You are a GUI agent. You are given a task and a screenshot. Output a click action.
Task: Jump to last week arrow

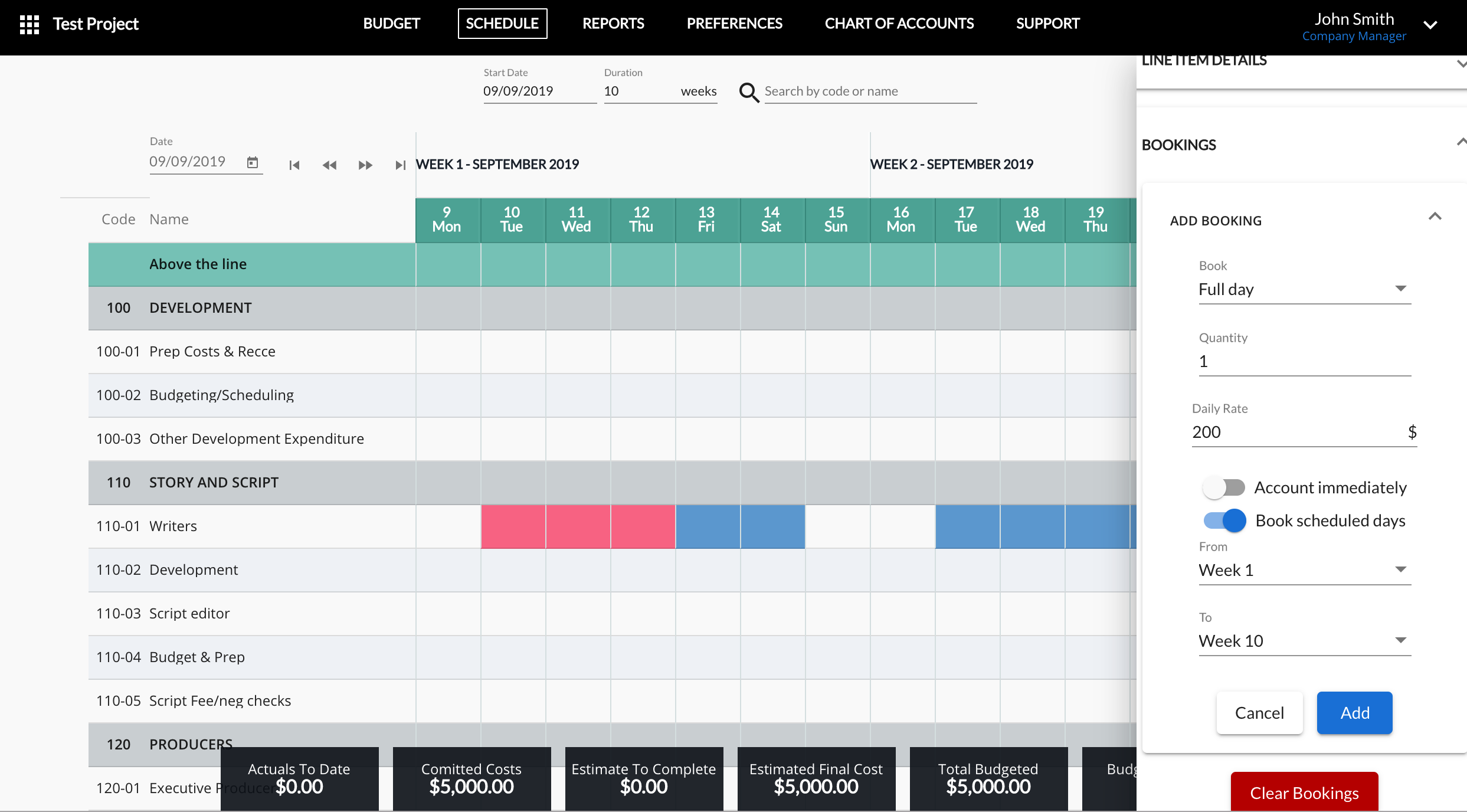tap(401, 165)
